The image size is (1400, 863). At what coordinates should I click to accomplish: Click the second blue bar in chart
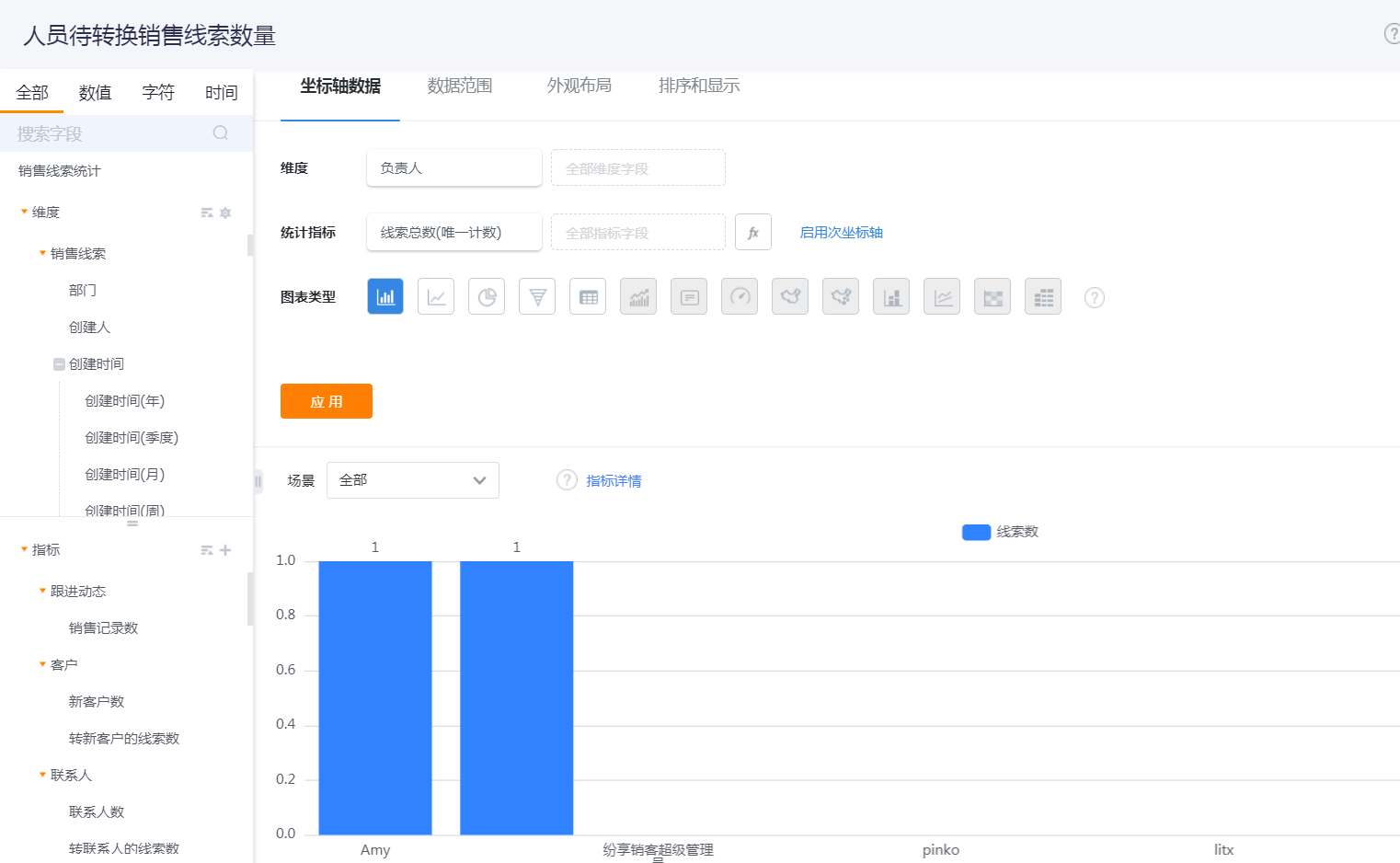516,697
